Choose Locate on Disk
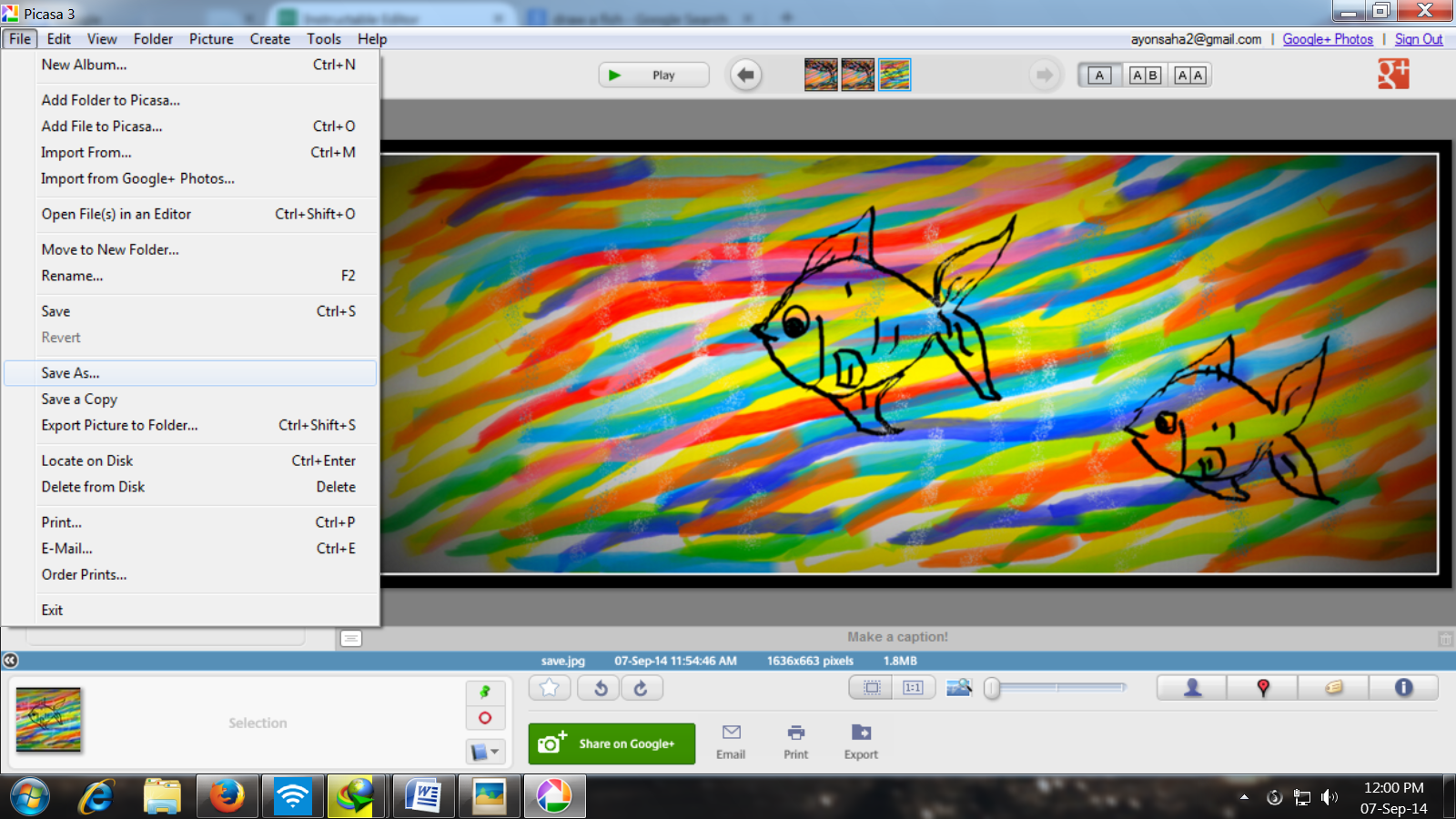Screen dimensions: 1456x819 190,461
